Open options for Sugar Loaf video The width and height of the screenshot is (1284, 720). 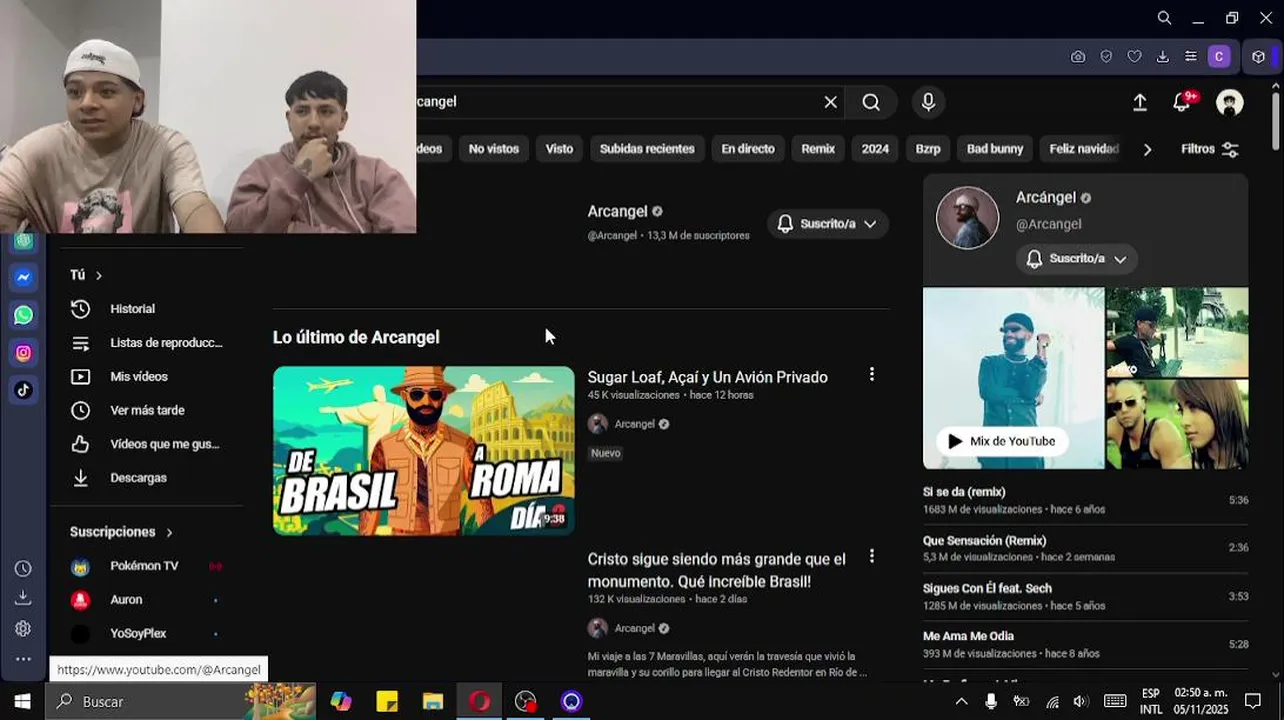[x=871, y=374]
